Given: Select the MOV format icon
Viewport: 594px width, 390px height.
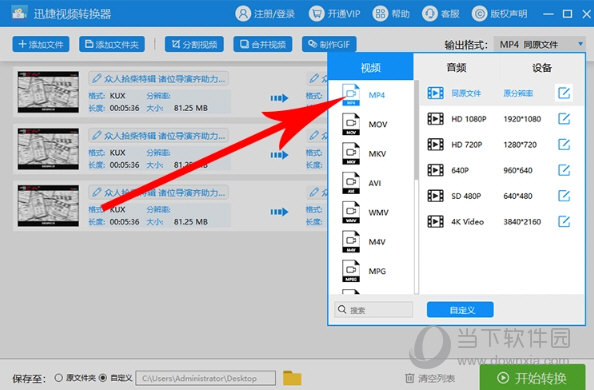Looking at the screenshot, I should tap(351, 124).
